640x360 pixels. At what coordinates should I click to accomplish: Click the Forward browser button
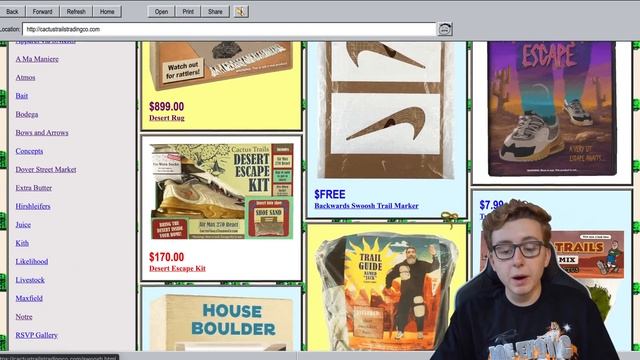tap(42, 12)
